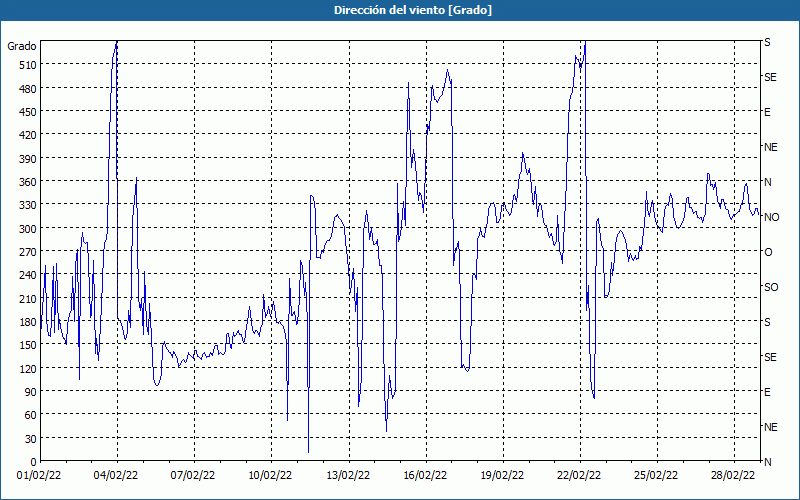The height and width of the screenshot is (500, 800).
Task: Choose the 22/02/22 date on the time axis
Action: point(579,476)
